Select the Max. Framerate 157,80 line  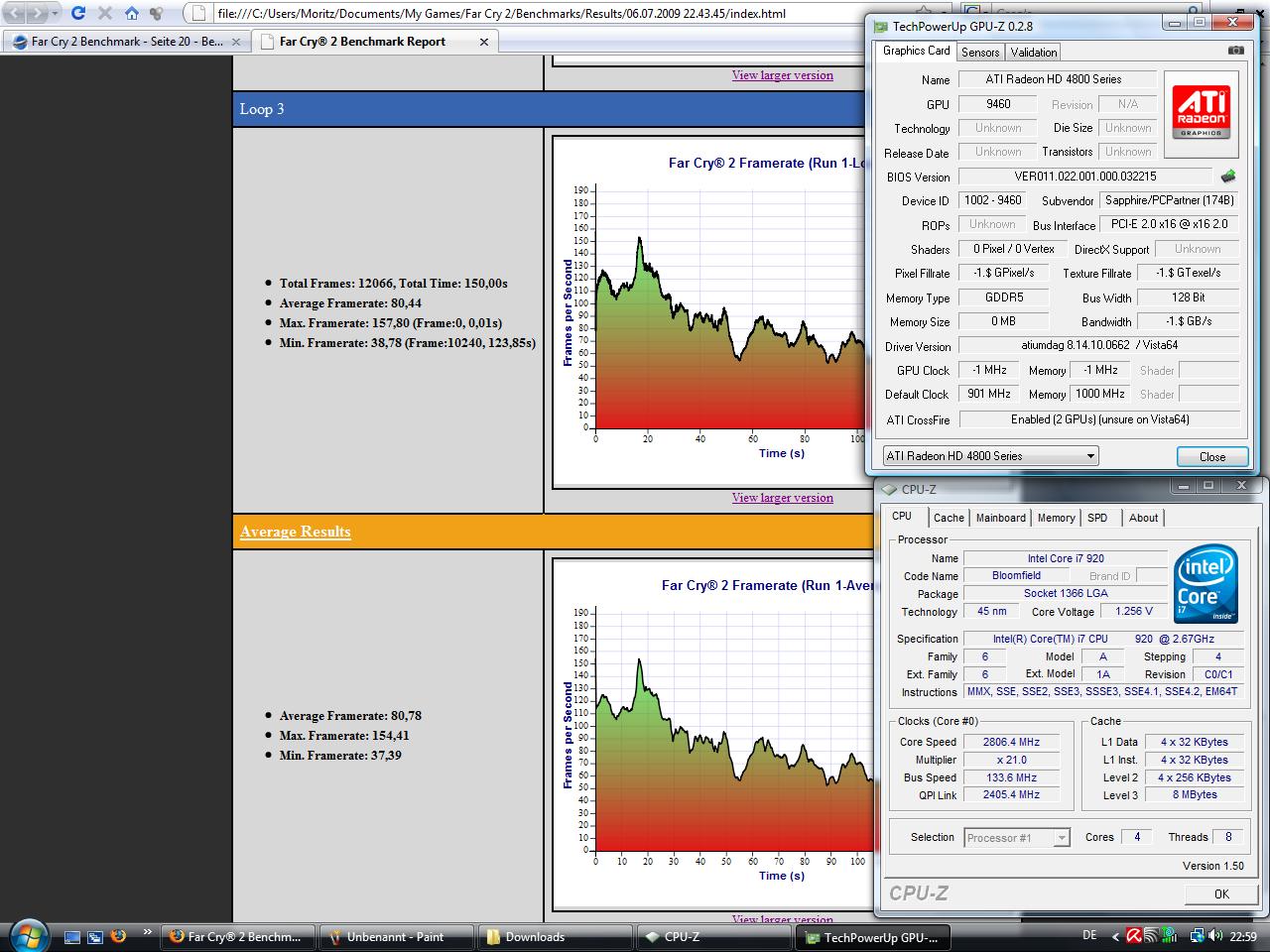tap(390, 323)
